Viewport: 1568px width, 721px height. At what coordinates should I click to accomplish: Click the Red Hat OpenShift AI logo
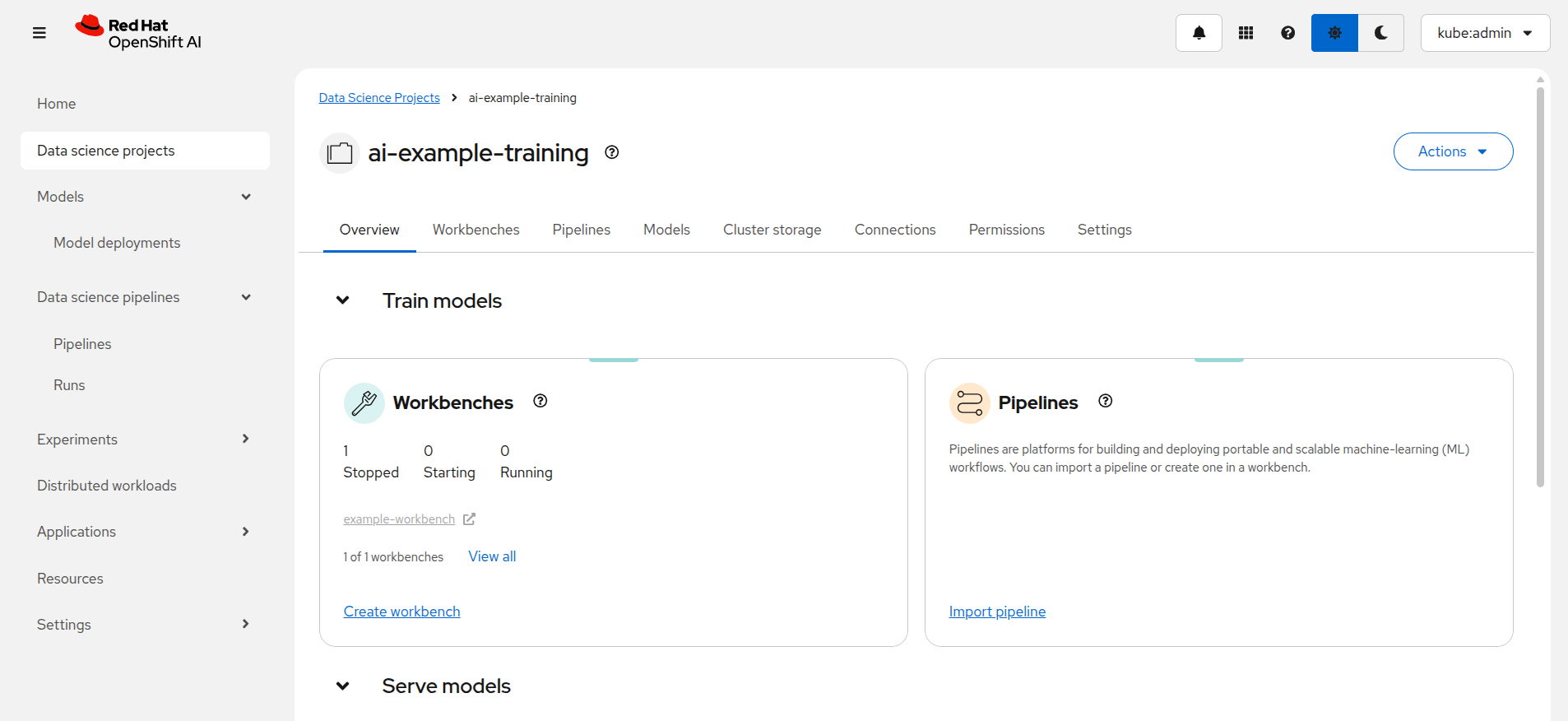138,33
